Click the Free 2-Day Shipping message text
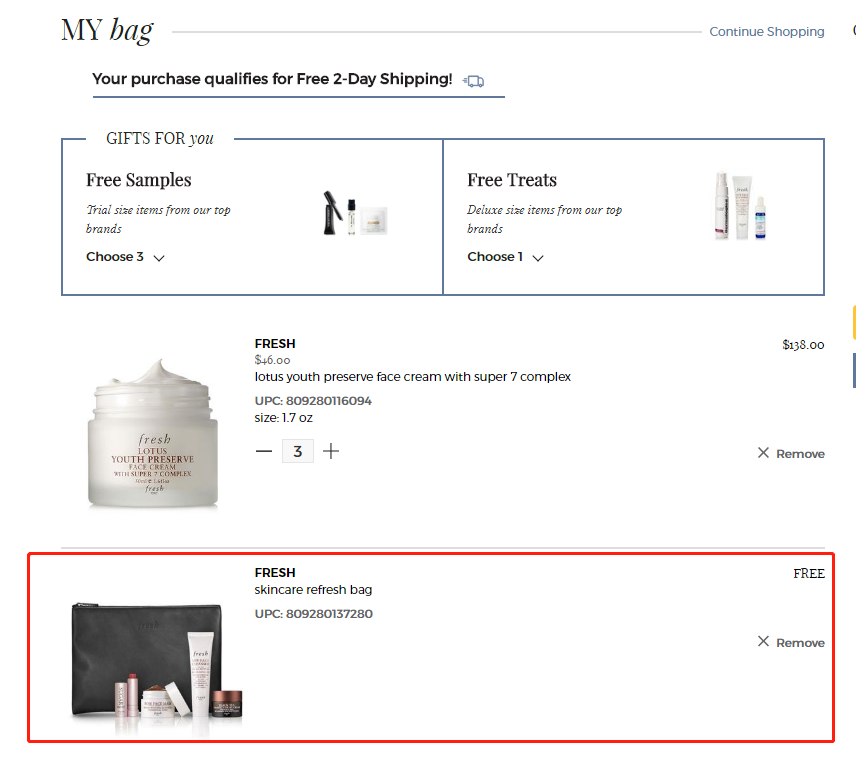Image resolution: width=856 pixels, height=758 pixels. pyautogui.click(x=272, y=79)
